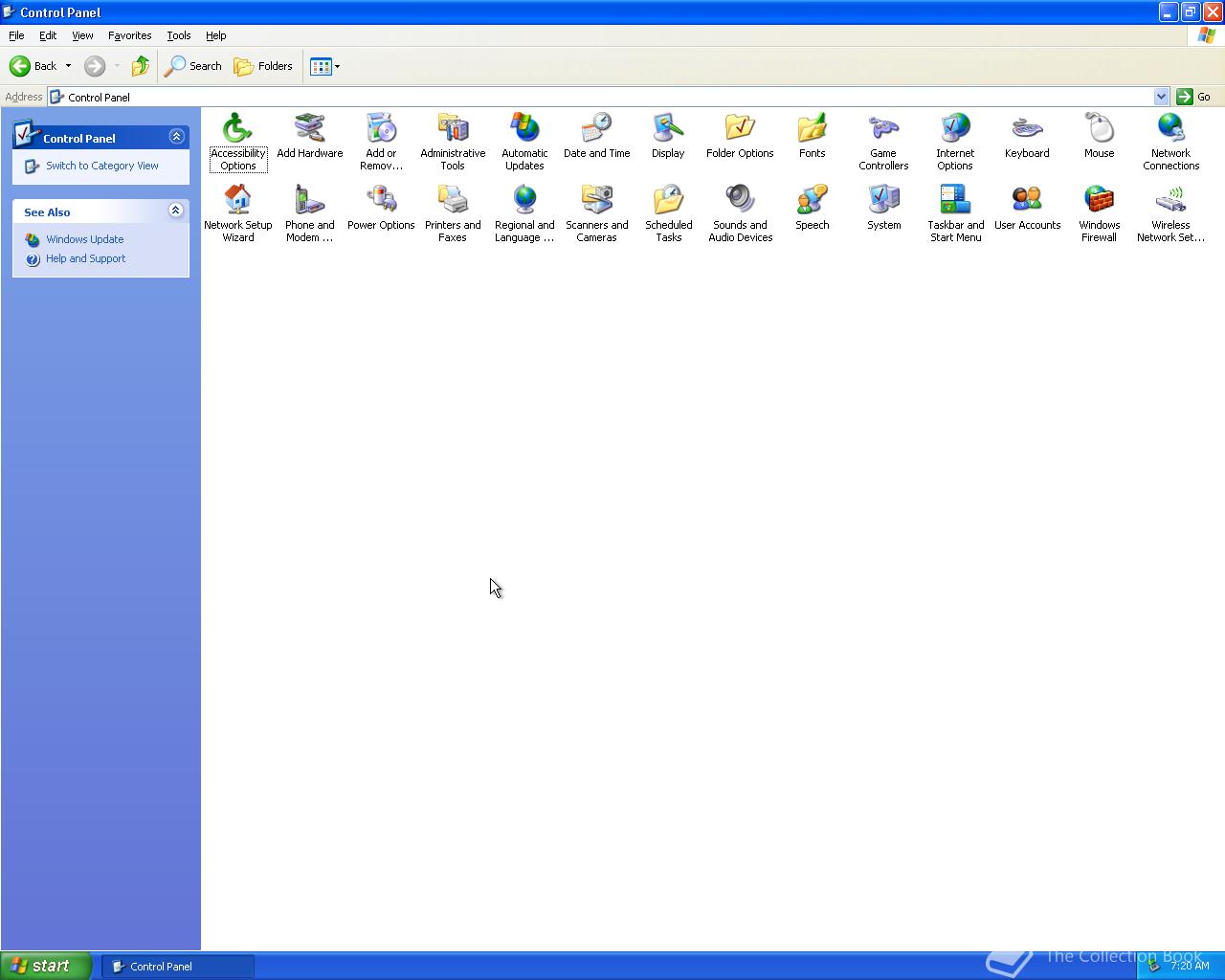1225x980 pixels.
Task: Select Control Panel taskbar button
Action: (178, 967)
